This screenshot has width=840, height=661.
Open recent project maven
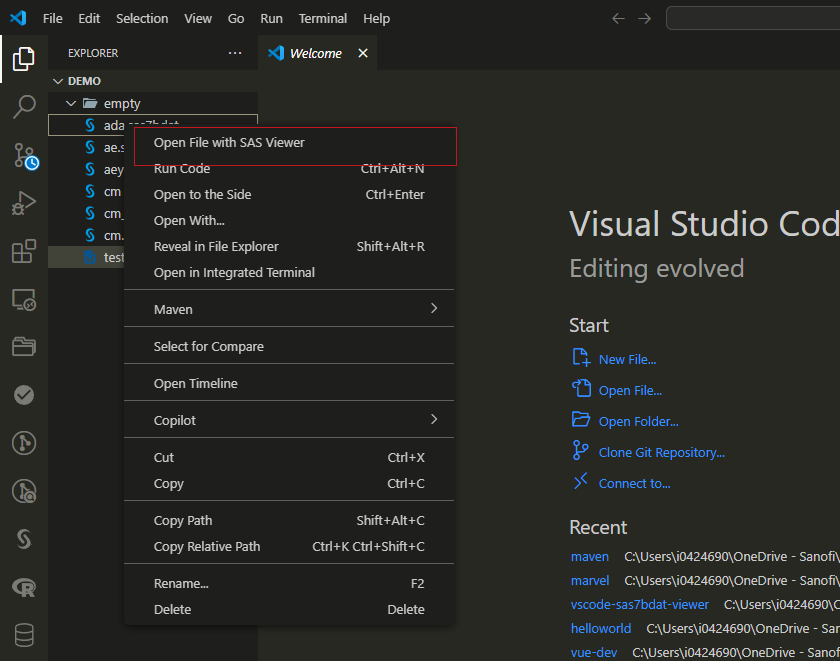tap(589, 557)
